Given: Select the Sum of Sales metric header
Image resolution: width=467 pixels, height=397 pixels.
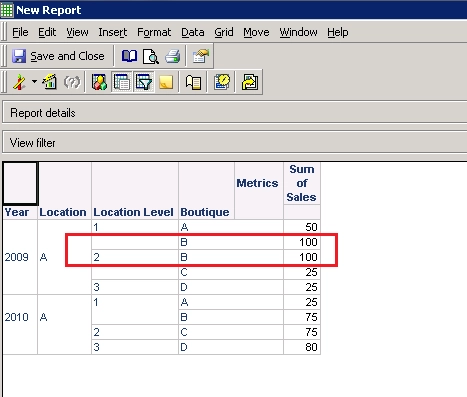Looking at the screenshot, I should tap(301, 183).
